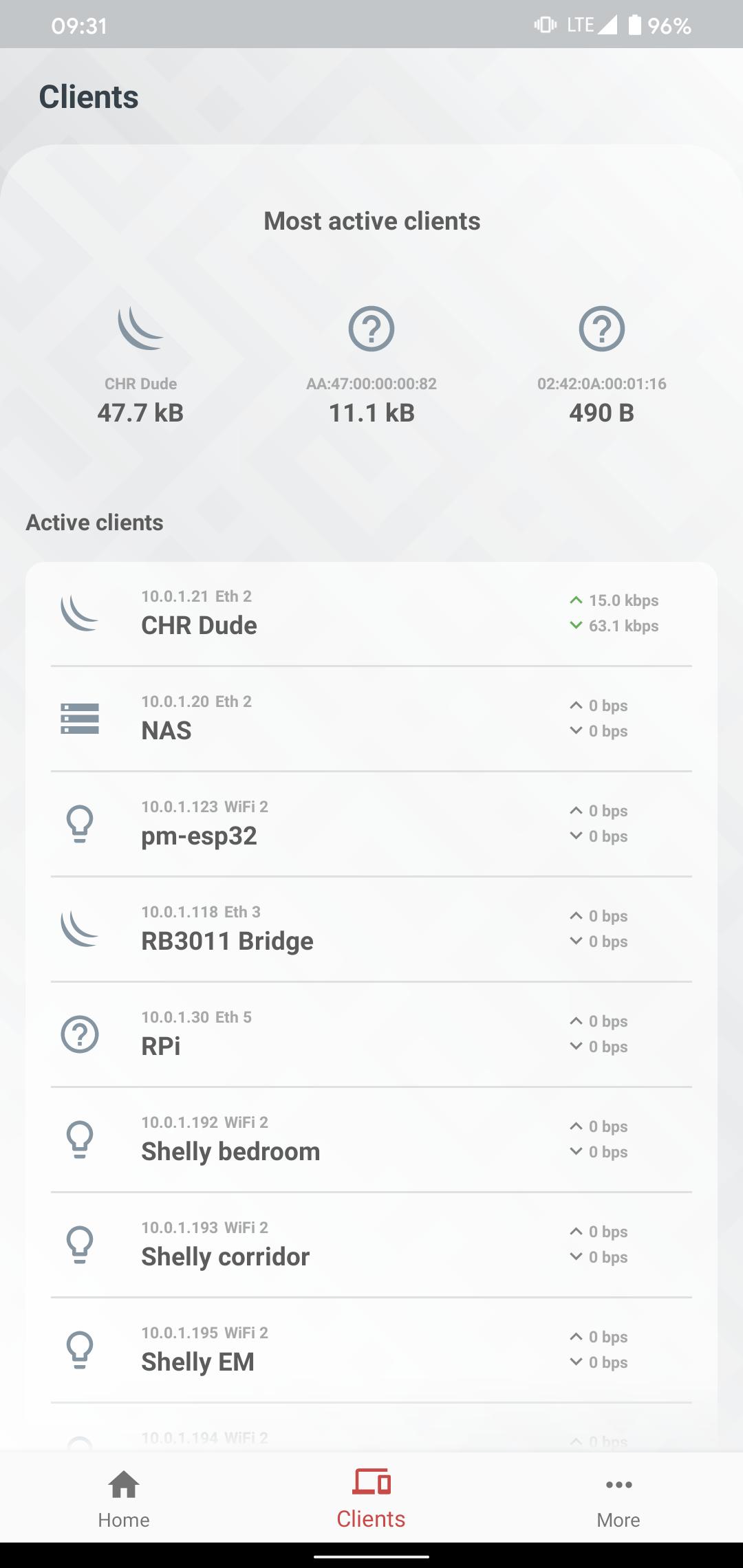Screen dimensions: 743x1568
Task: Switch to the Home tab
Action: (x=124, y=1498)
